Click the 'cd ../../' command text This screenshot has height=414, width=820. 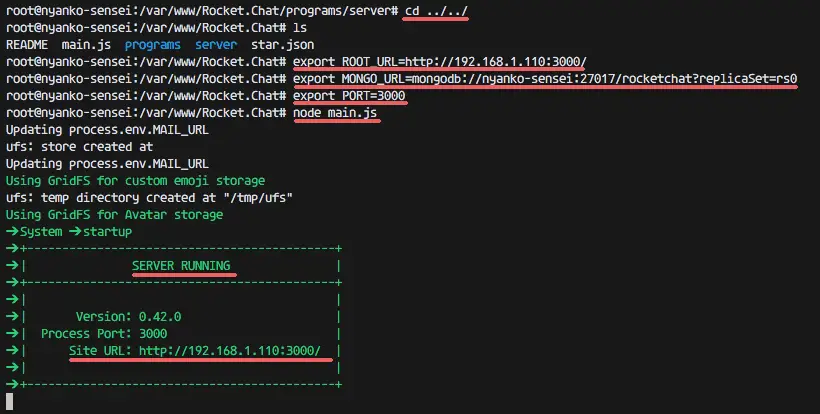coord(436,10)
